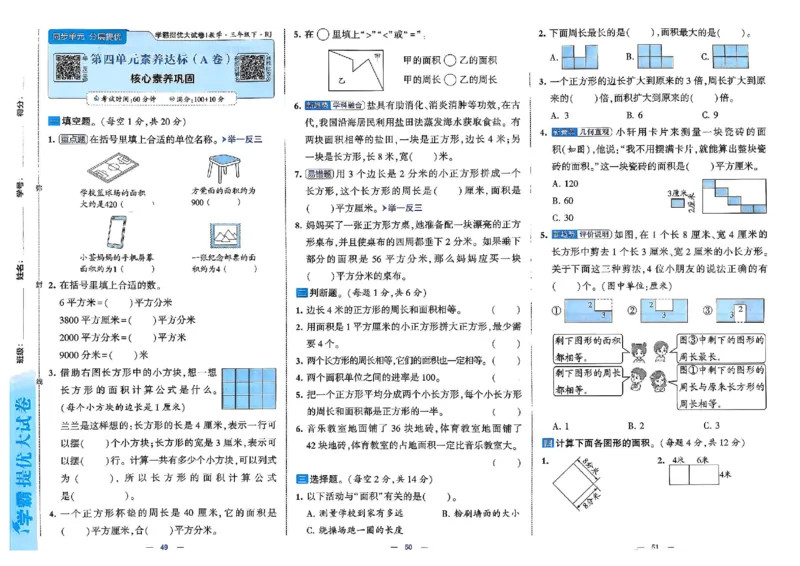Screen dimensions: 800x566
Task: Click the 举一反三 link after question 7
Action: point(402,208)
